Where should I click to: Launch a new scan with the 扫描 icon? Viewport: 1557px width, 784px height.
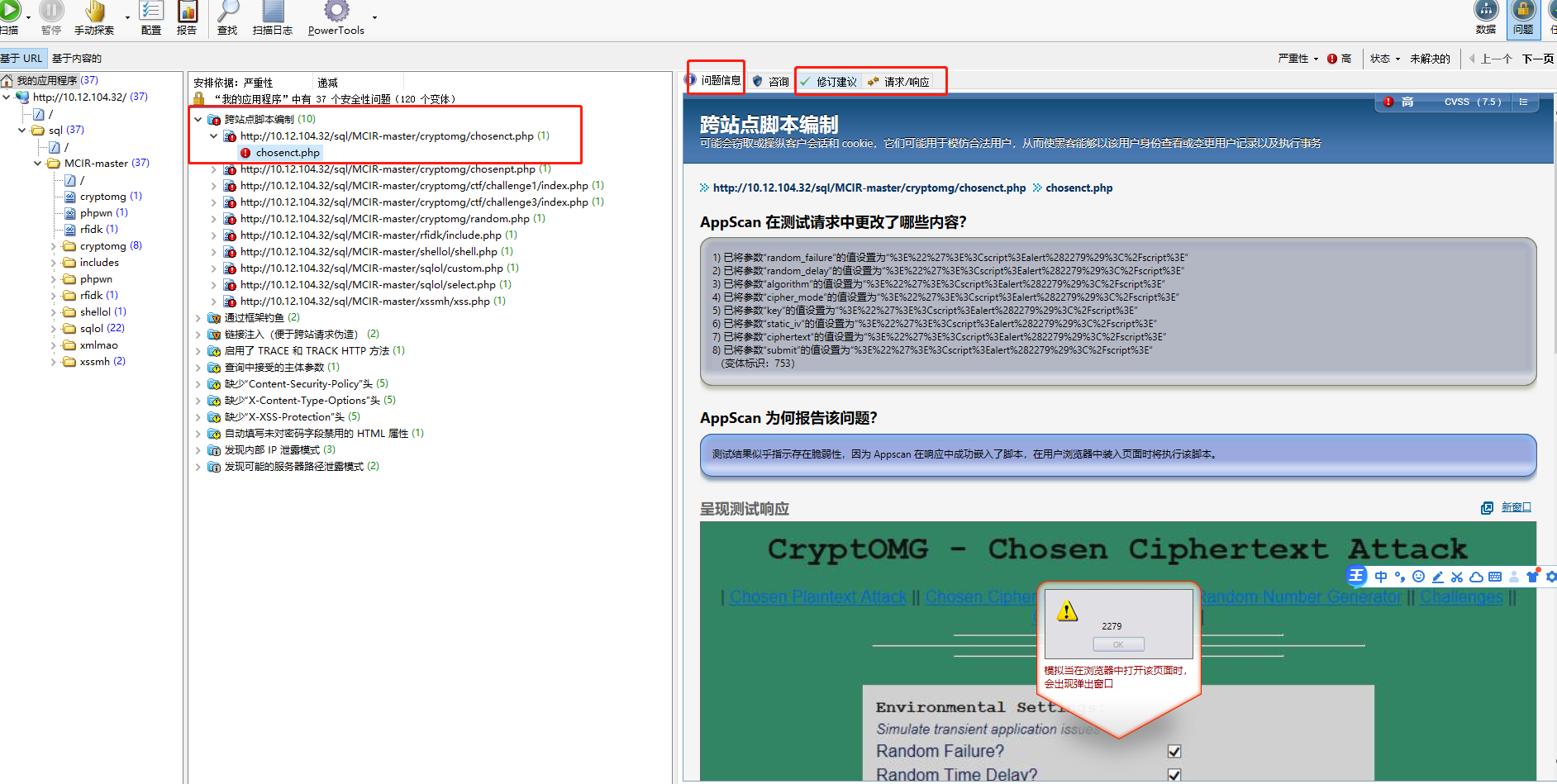tap(10, 12)
